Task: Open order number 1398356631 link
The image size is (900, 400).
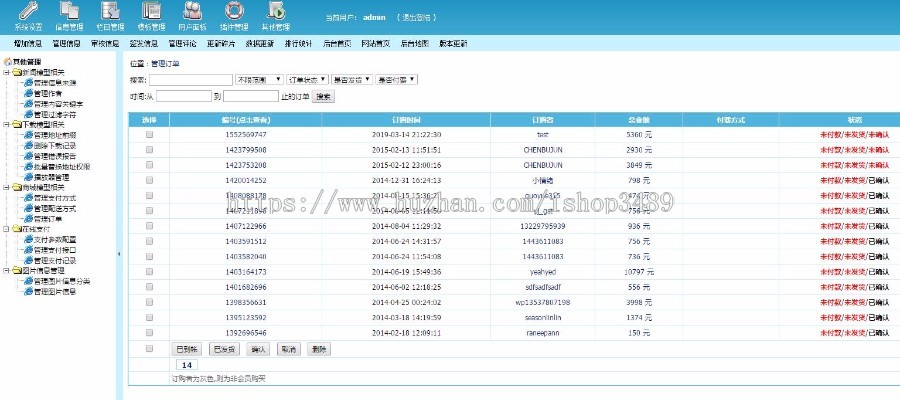Action: pos(245,302)
